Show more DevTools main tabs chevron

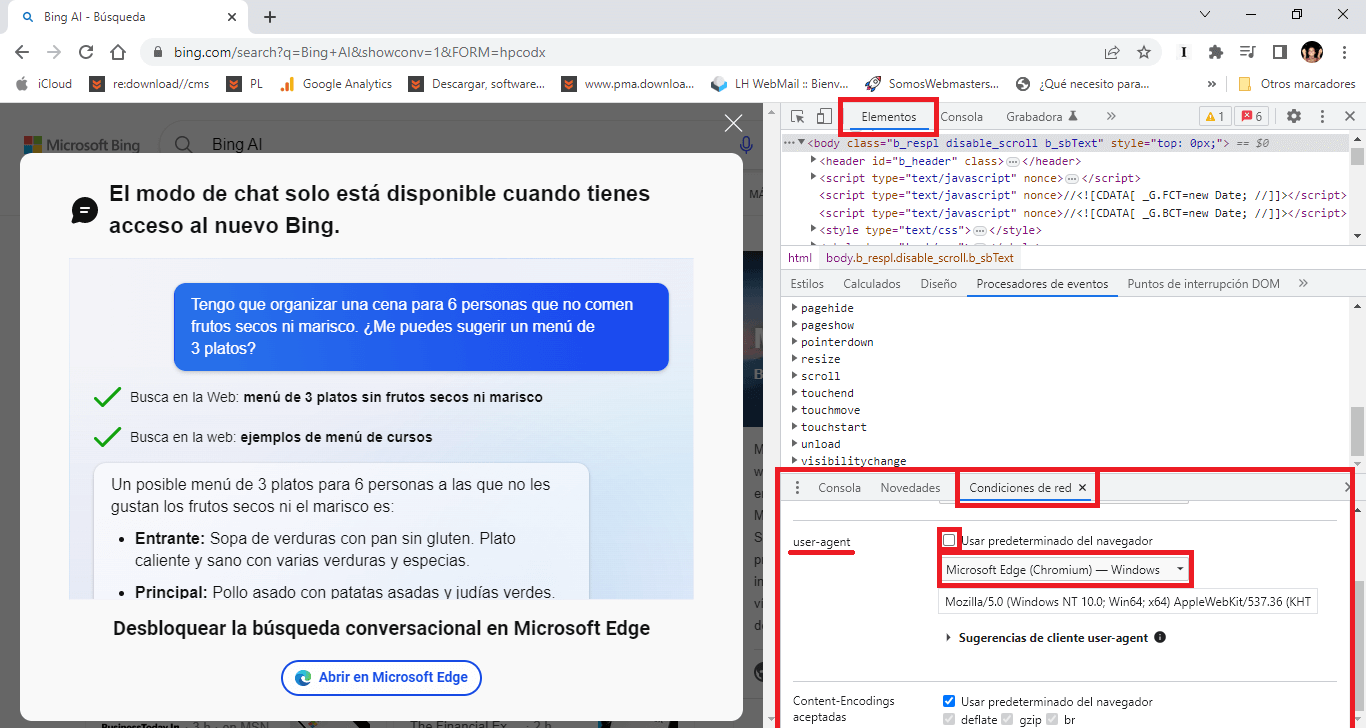(x=1110, y=117)
